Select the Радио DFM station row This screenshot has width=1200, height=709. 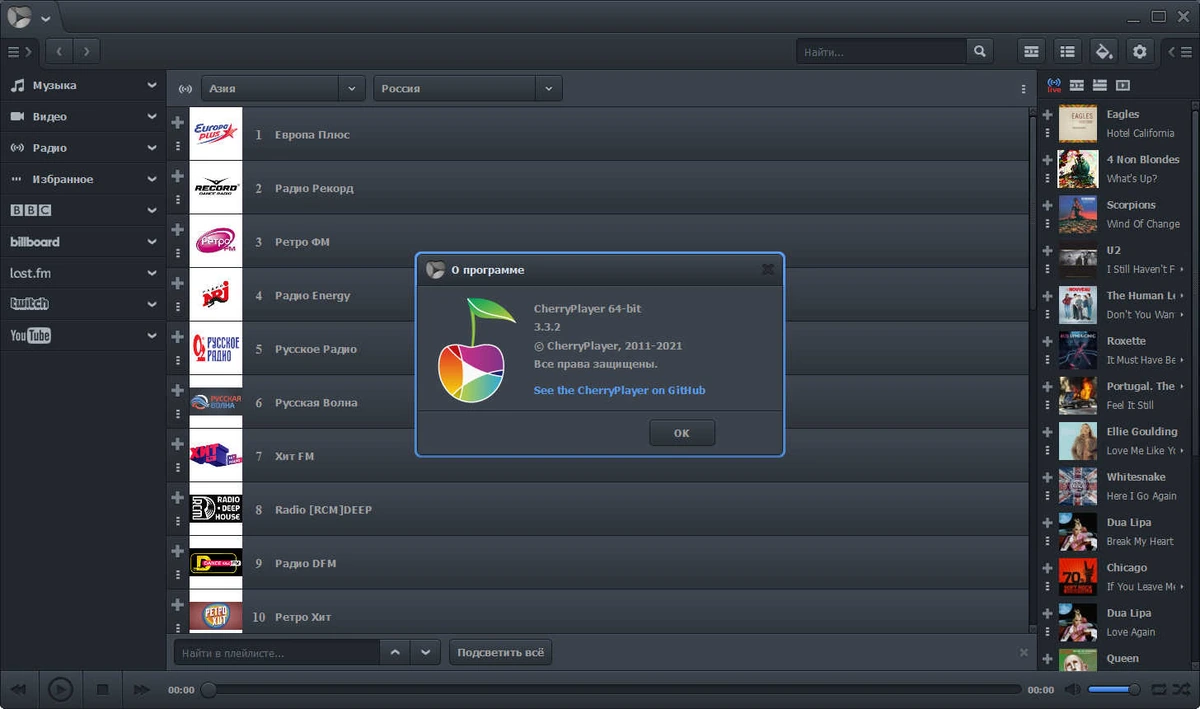point(598,563)
